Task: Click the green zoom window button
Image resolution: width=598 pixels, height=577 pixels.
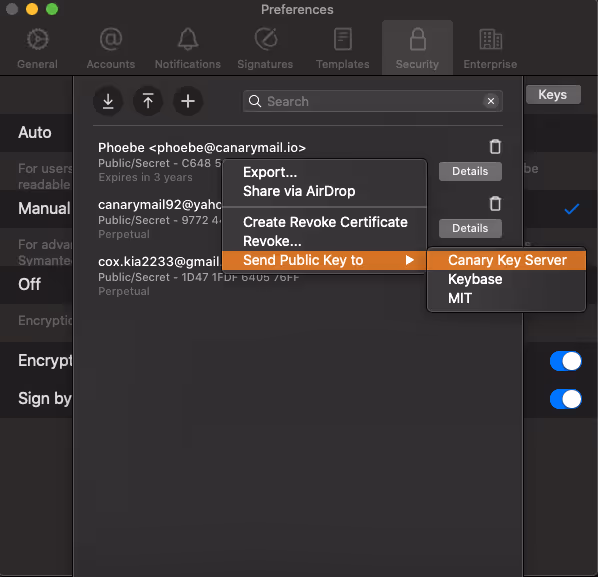Action: pos(52,9)
